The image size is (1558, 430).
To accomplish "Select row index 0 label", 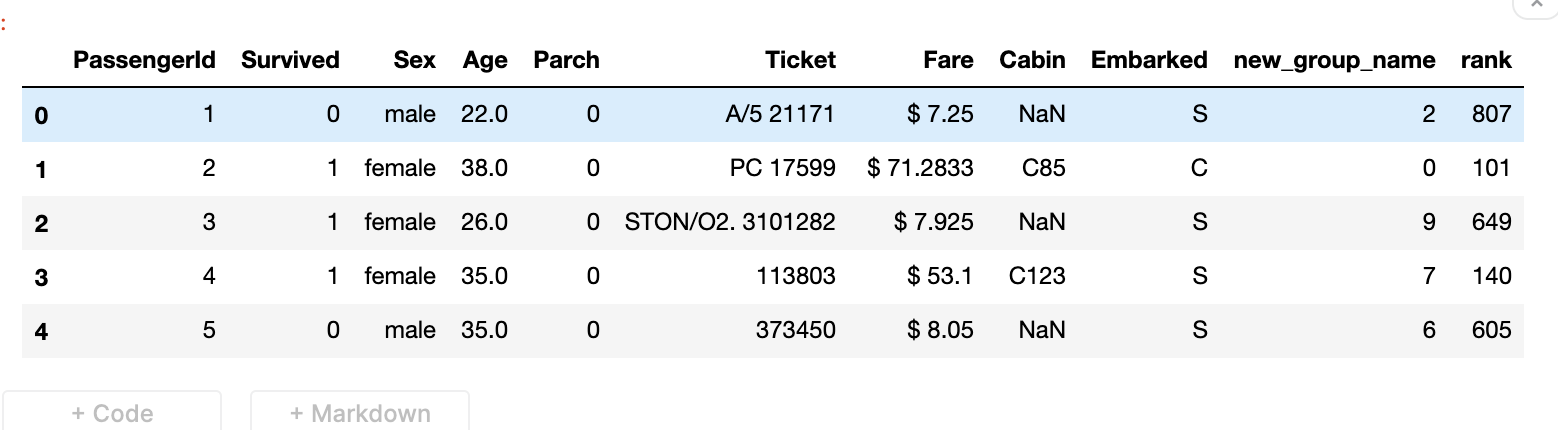I will (x=41, y=115).
